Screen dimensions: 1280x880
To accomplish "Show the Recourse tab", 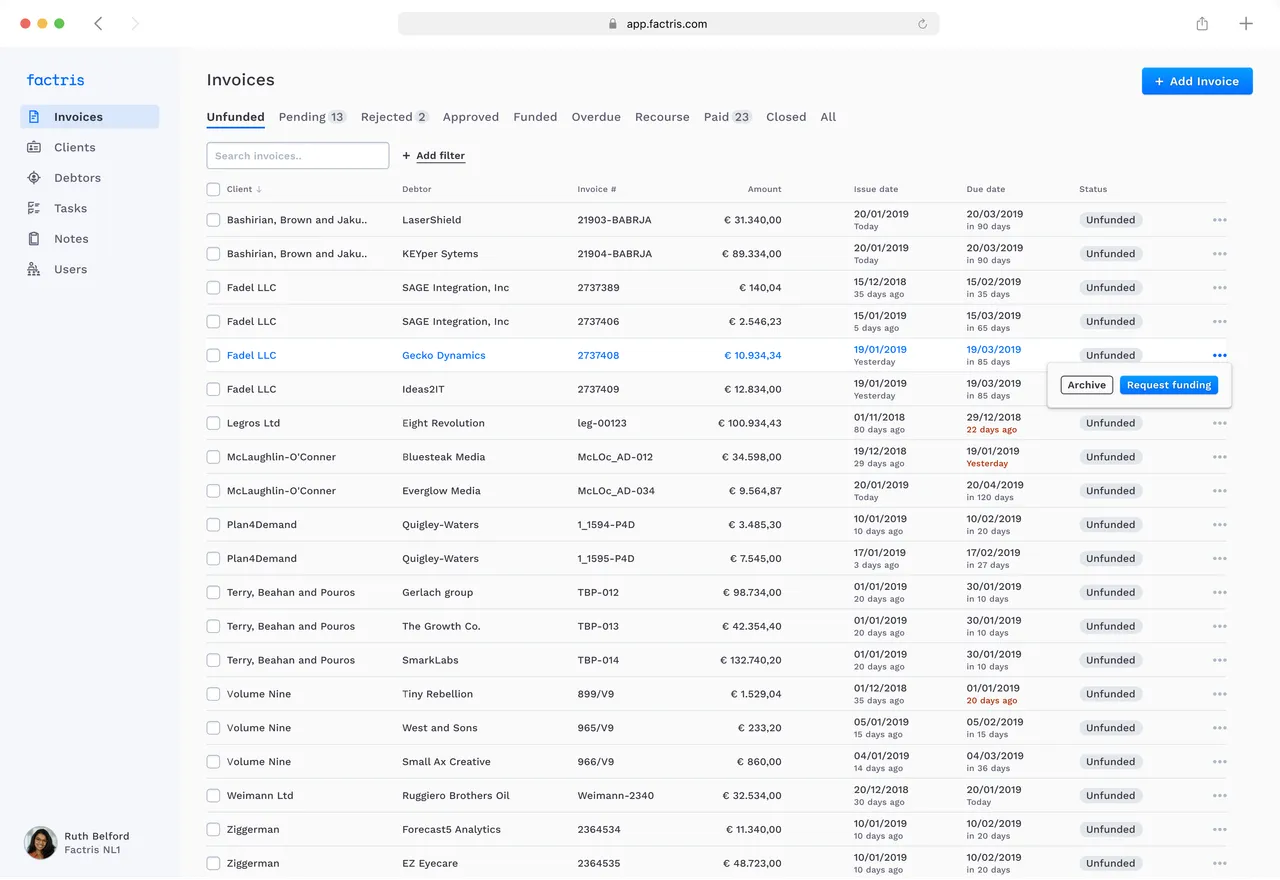I will (662, 117).
